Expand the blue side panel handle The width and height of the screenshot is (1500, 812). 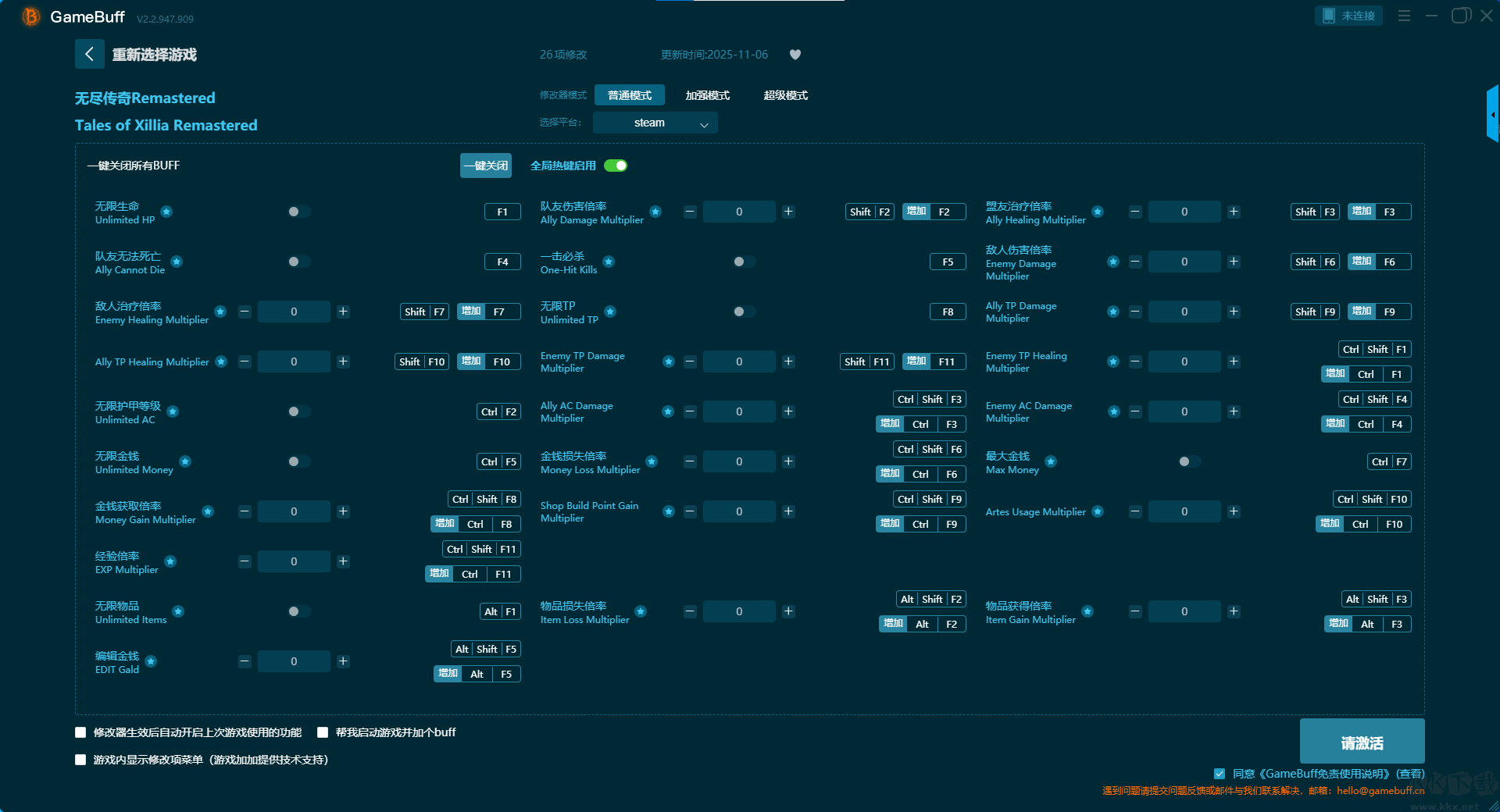point(1493,114)
